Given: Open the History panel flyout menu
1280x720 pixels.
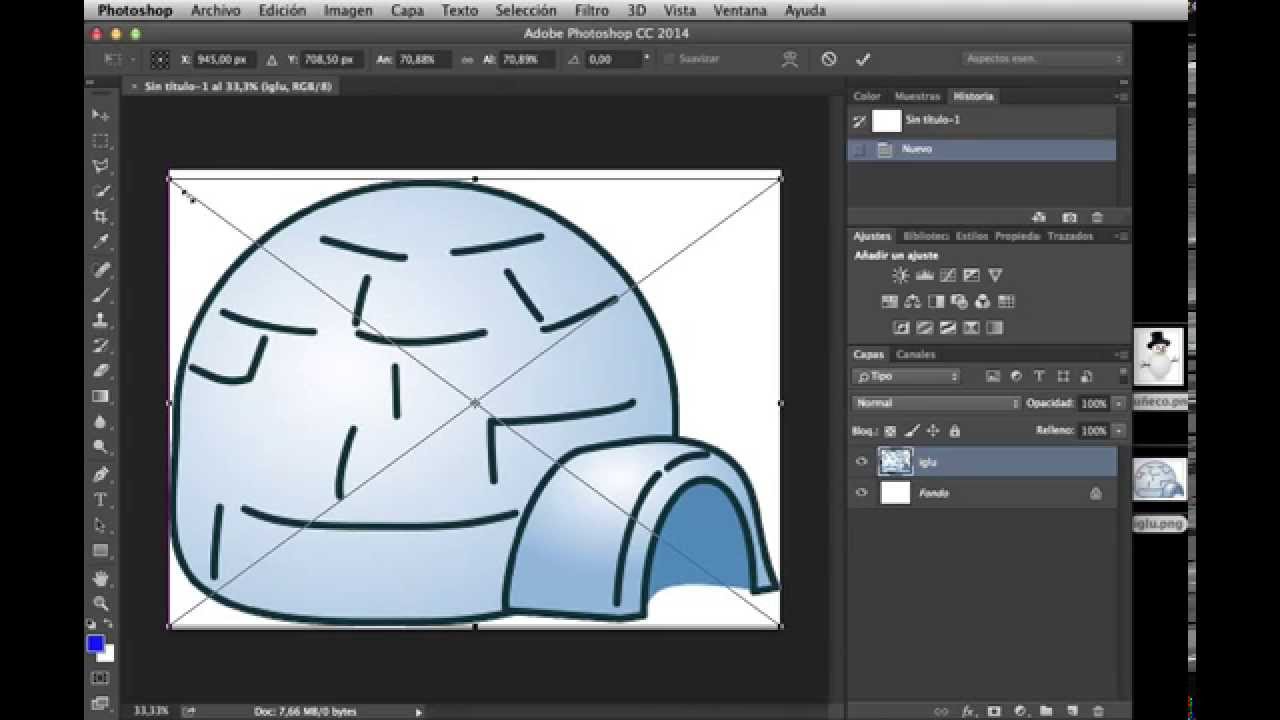Looking at the screenshot, I should click(x=1123, y=97).
